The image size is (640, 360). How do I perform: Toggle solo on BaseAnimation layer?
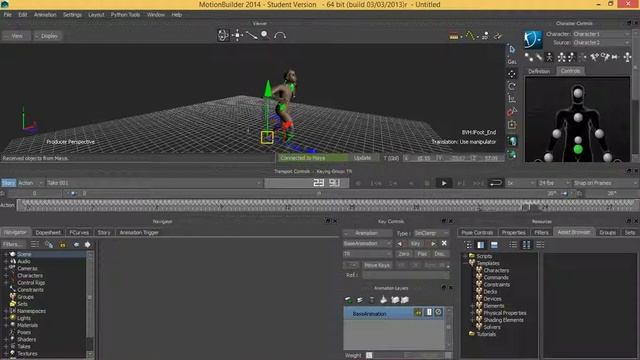pyautogui.click(x=438, y=312)
